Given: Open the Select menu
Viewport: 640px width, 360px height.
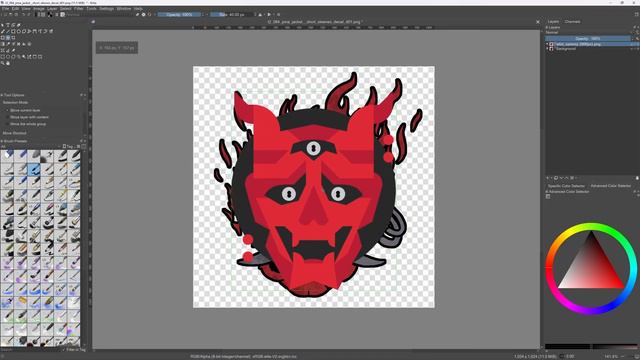Looking at the screenshot, I should (x=65, y=9).
